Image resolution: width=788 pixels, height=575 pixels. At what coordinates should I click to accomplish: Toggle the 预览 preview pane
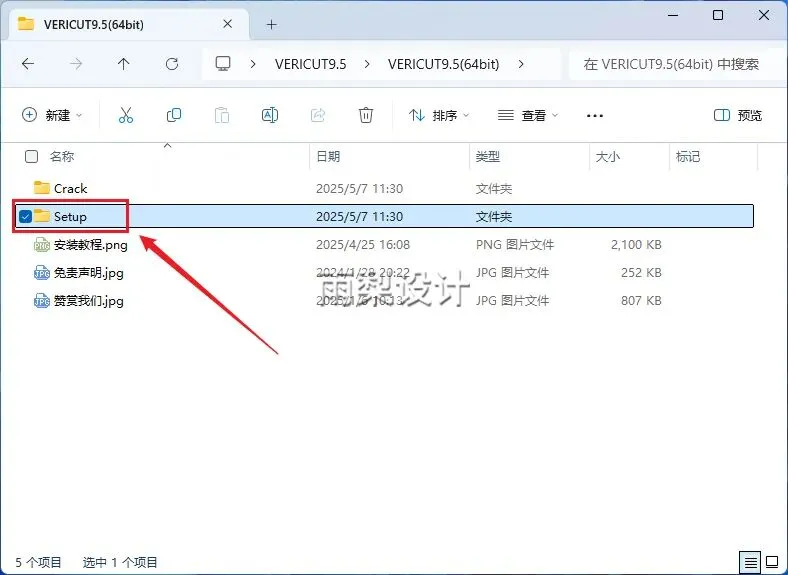click(x=738, y=115)
